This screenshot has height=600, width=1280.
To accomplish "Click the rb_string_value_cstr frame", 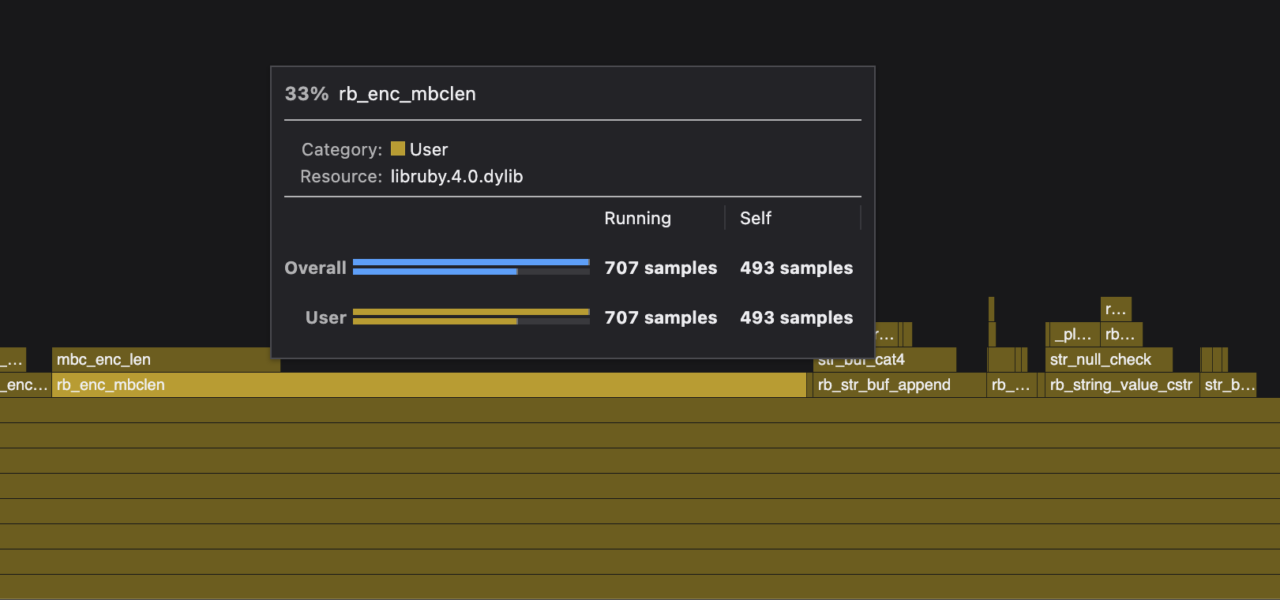I will [1120, 385].
